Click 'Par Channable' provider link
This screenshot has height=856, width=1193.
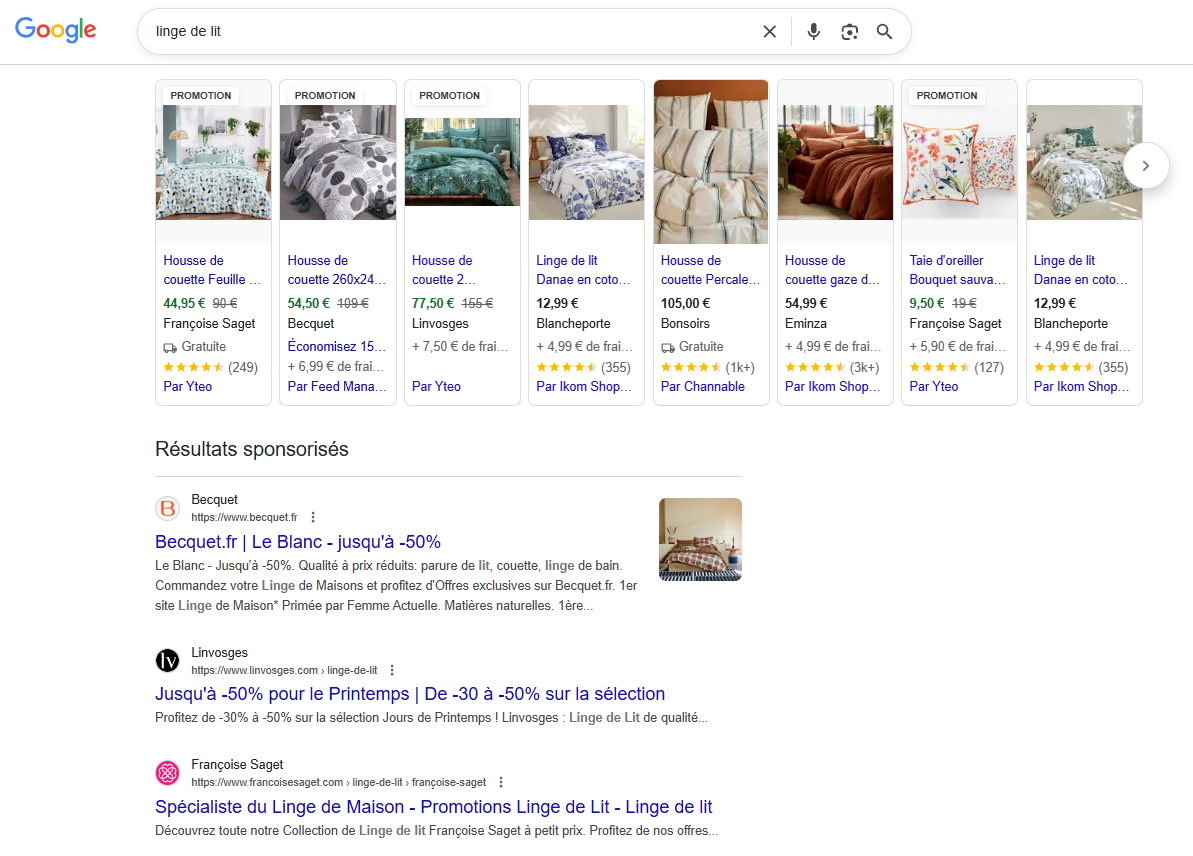click(x=702, y=387)
